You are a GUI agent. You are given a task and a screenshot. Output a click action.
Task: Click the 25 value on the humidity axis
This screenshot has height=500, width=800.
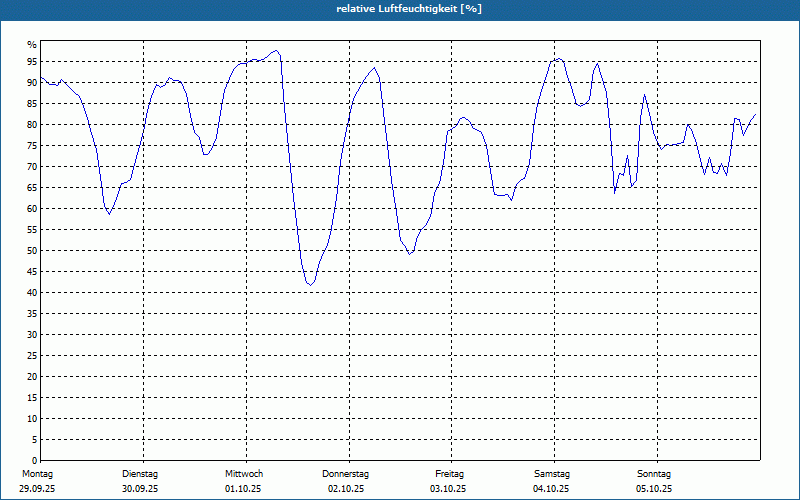tap(32, 356)
